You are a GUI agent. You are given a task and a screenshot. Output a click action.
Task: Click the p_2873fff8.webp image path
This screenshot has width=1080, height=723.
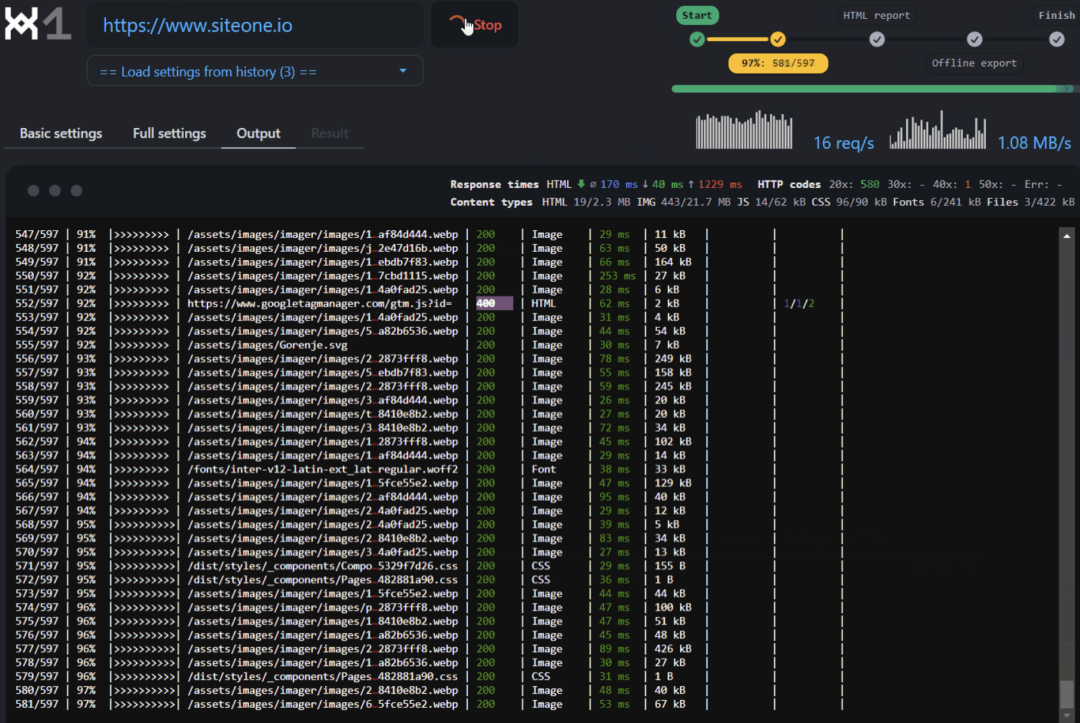click(x=322, y=607)
